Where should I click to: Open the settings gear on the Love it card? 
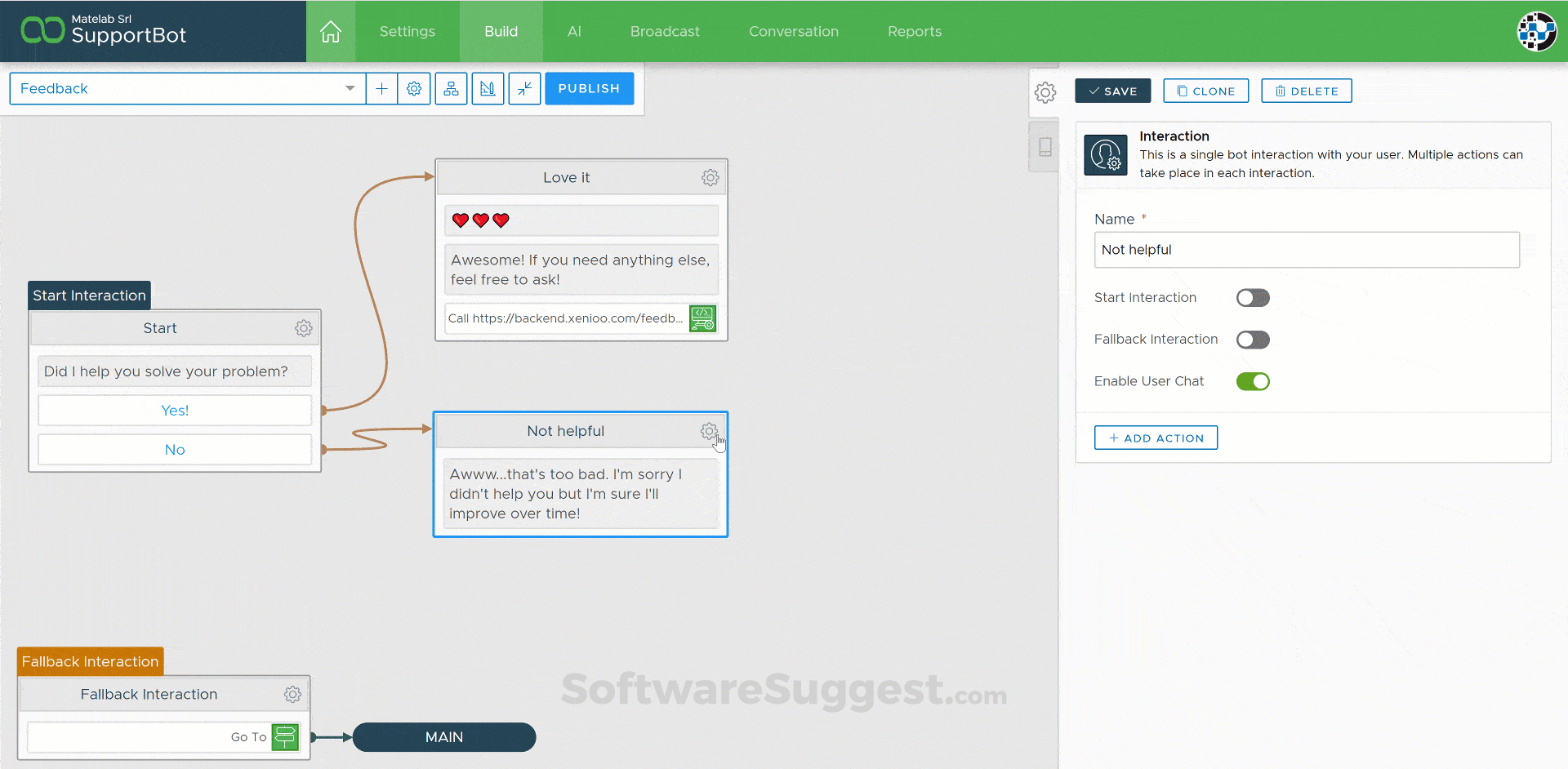pos(710,177)
